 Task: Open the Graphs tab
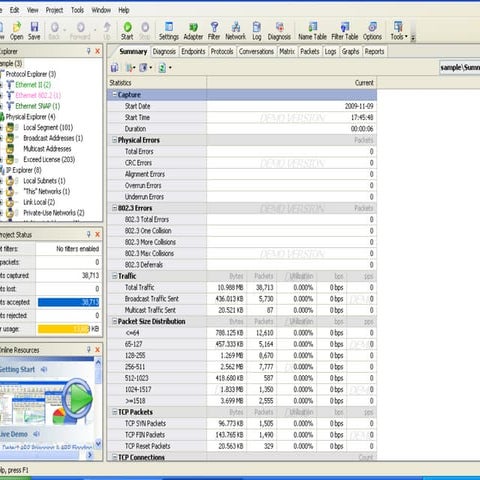pos(350,51)
